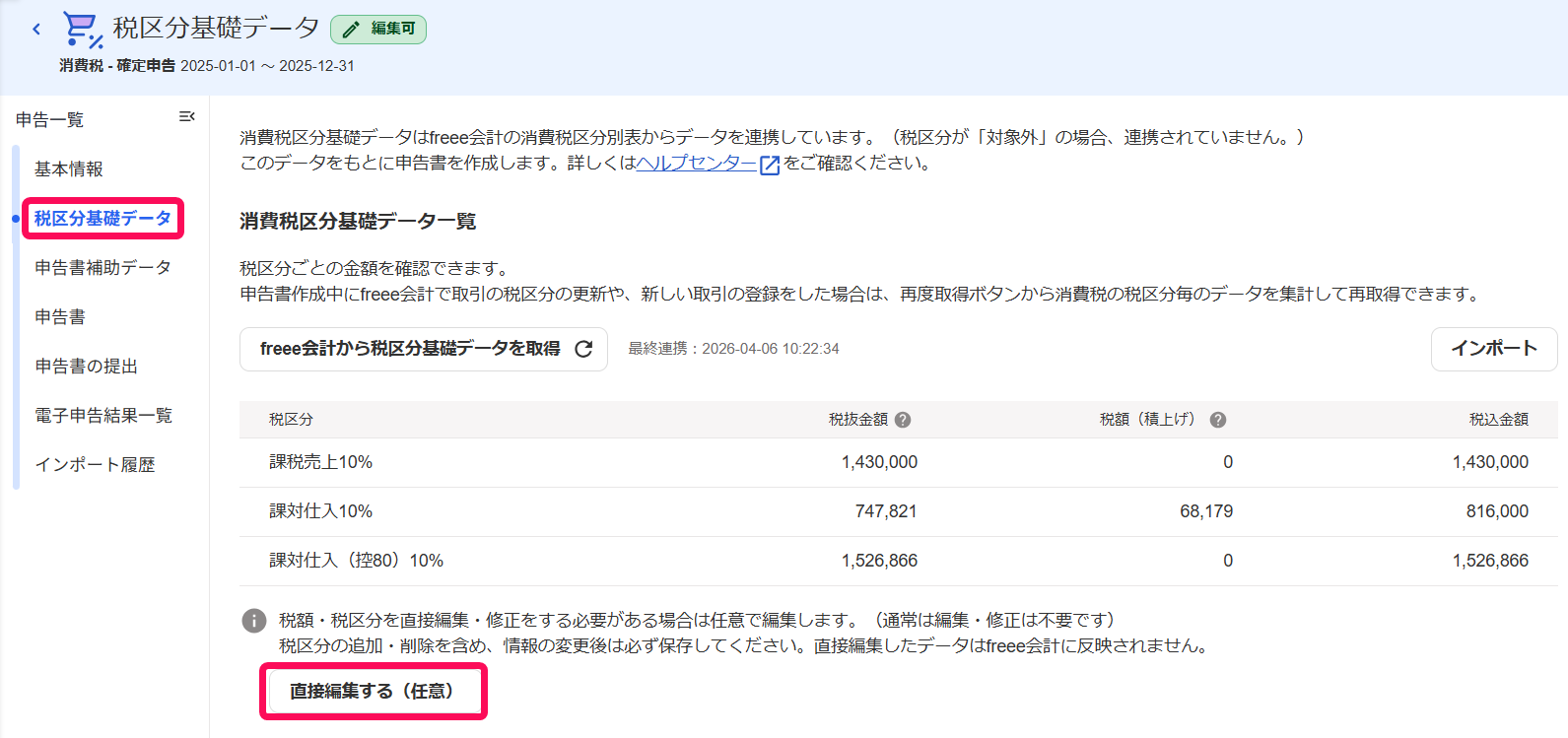Screen dimensions: 1568x738
Task: Click 直接編集する(任意) button
Action: click(373, 692)
